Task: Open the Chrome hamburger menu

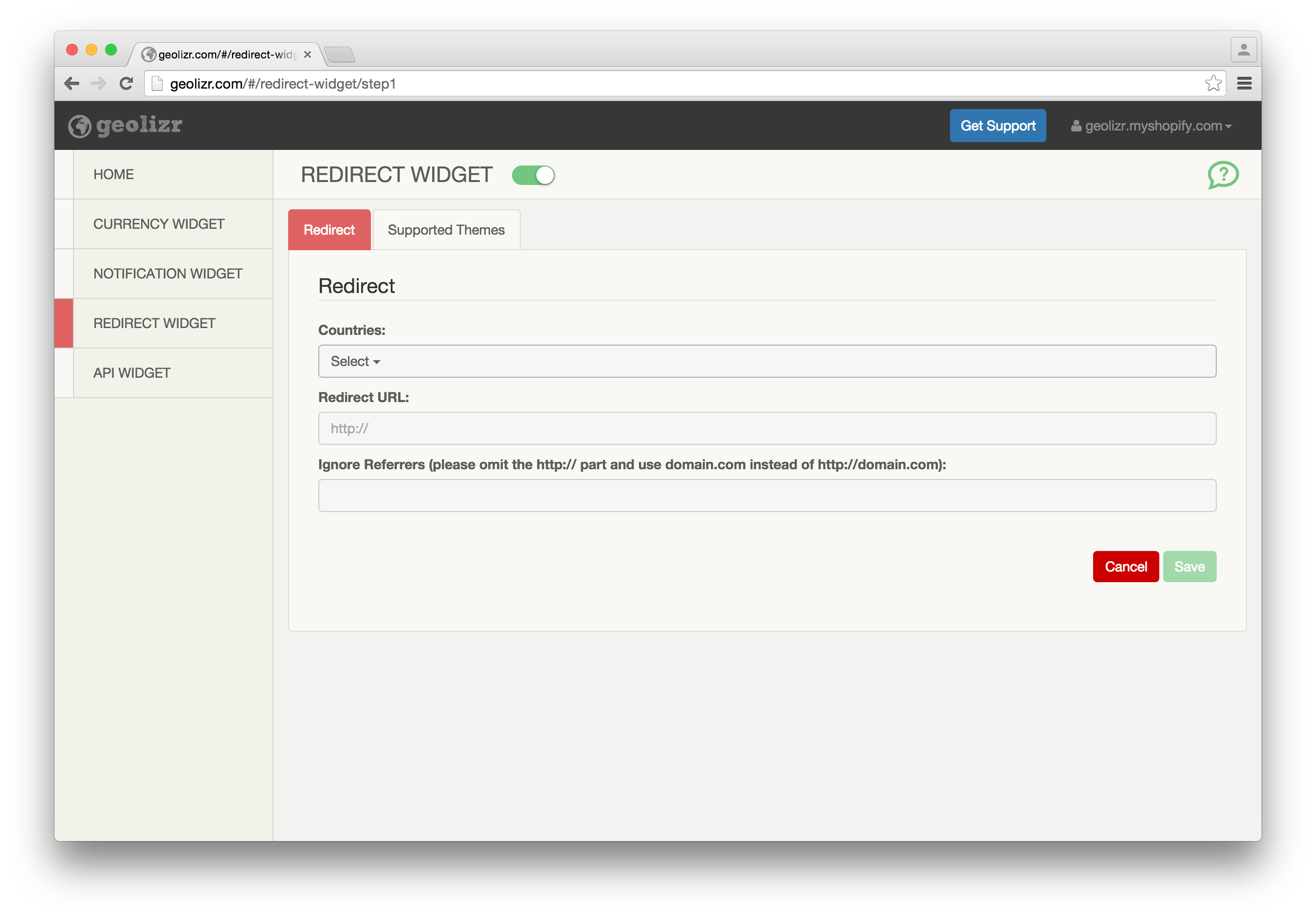Action: coord(1244,84)
